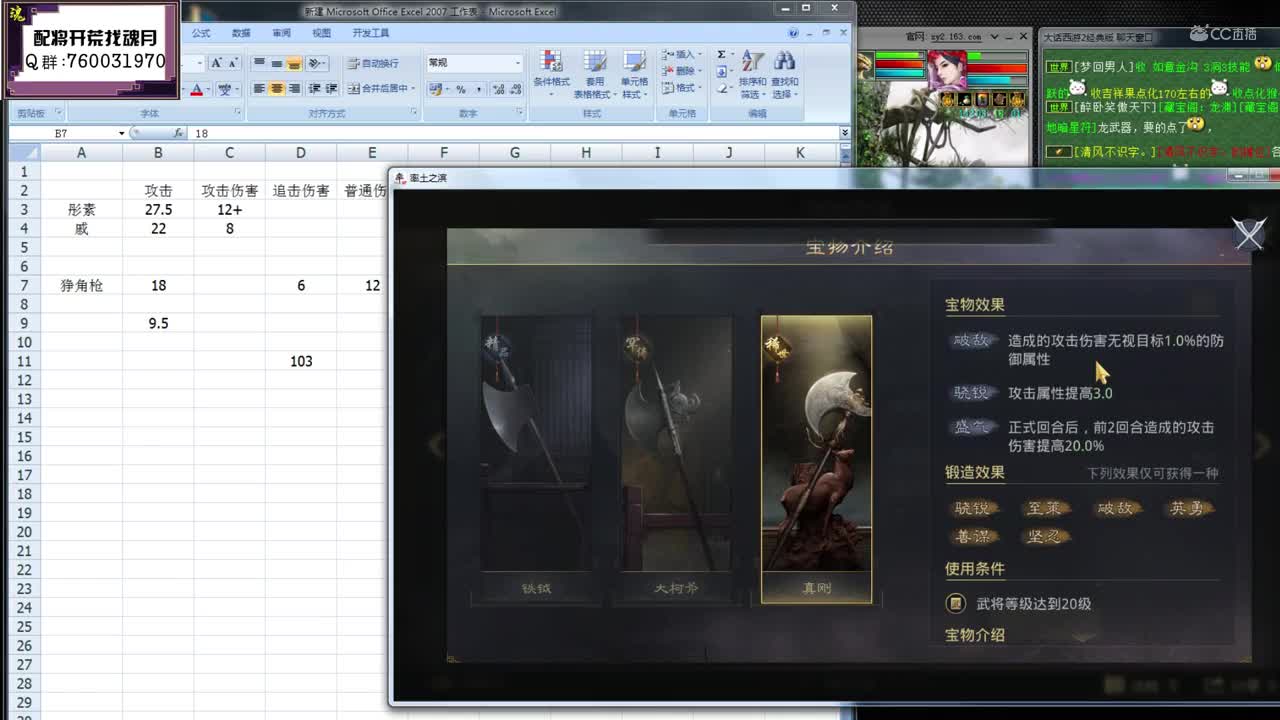Toggle Wrap Text (自动换行)
Screen dimensions: 1280x720
373,63
